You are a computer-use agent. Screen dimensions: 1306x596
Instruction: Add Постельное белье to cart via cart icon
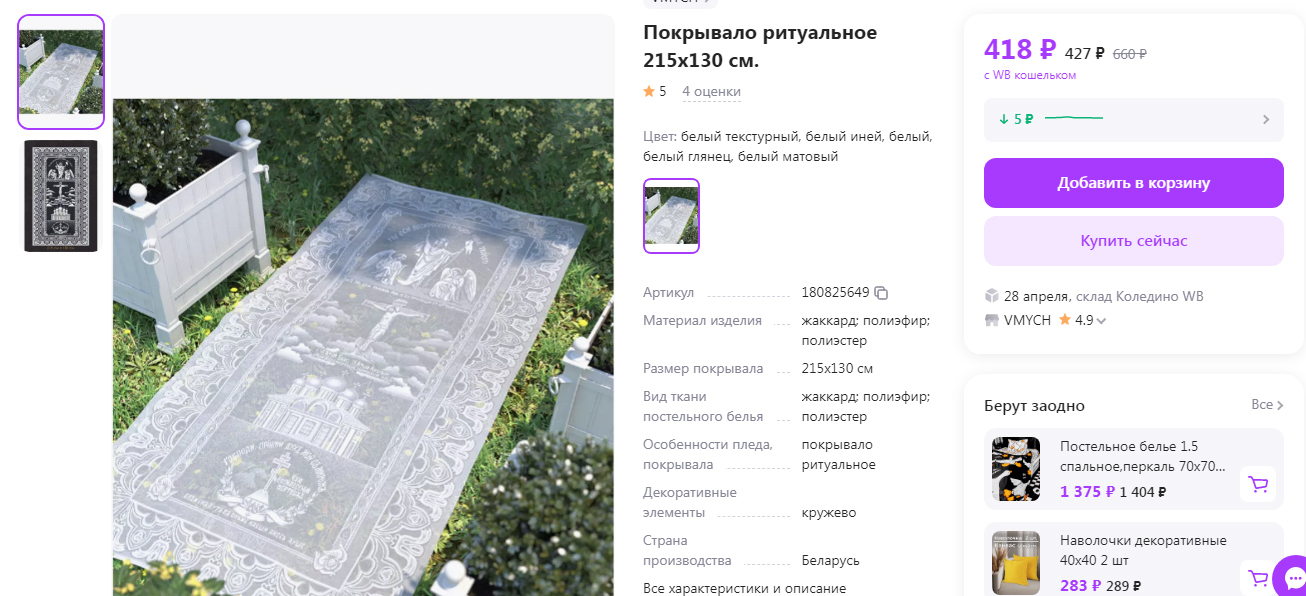pyautogui.click(x=1258, y=484)
